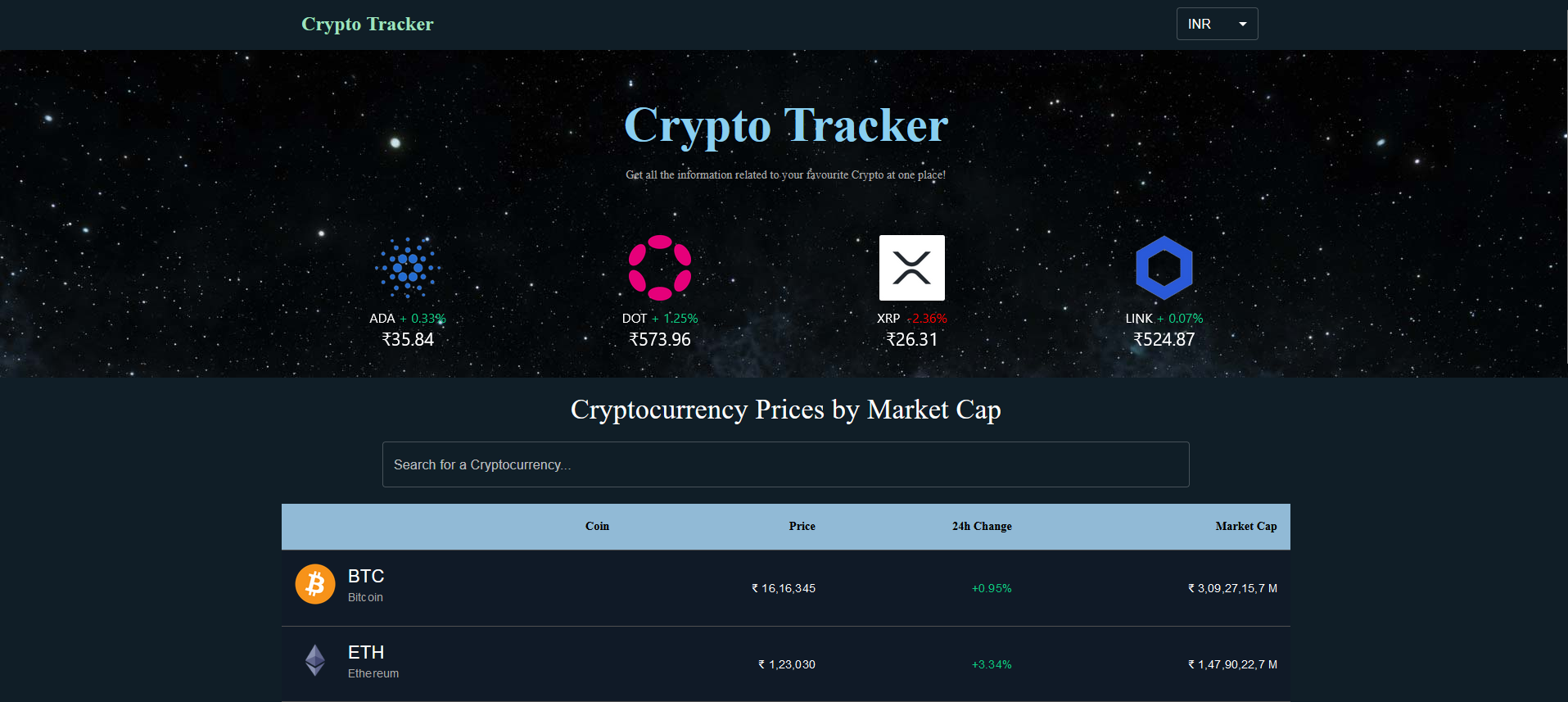Change currency from INR to another option
Viewport: 1568px width, 702px height.
(x=1216, y=24)
